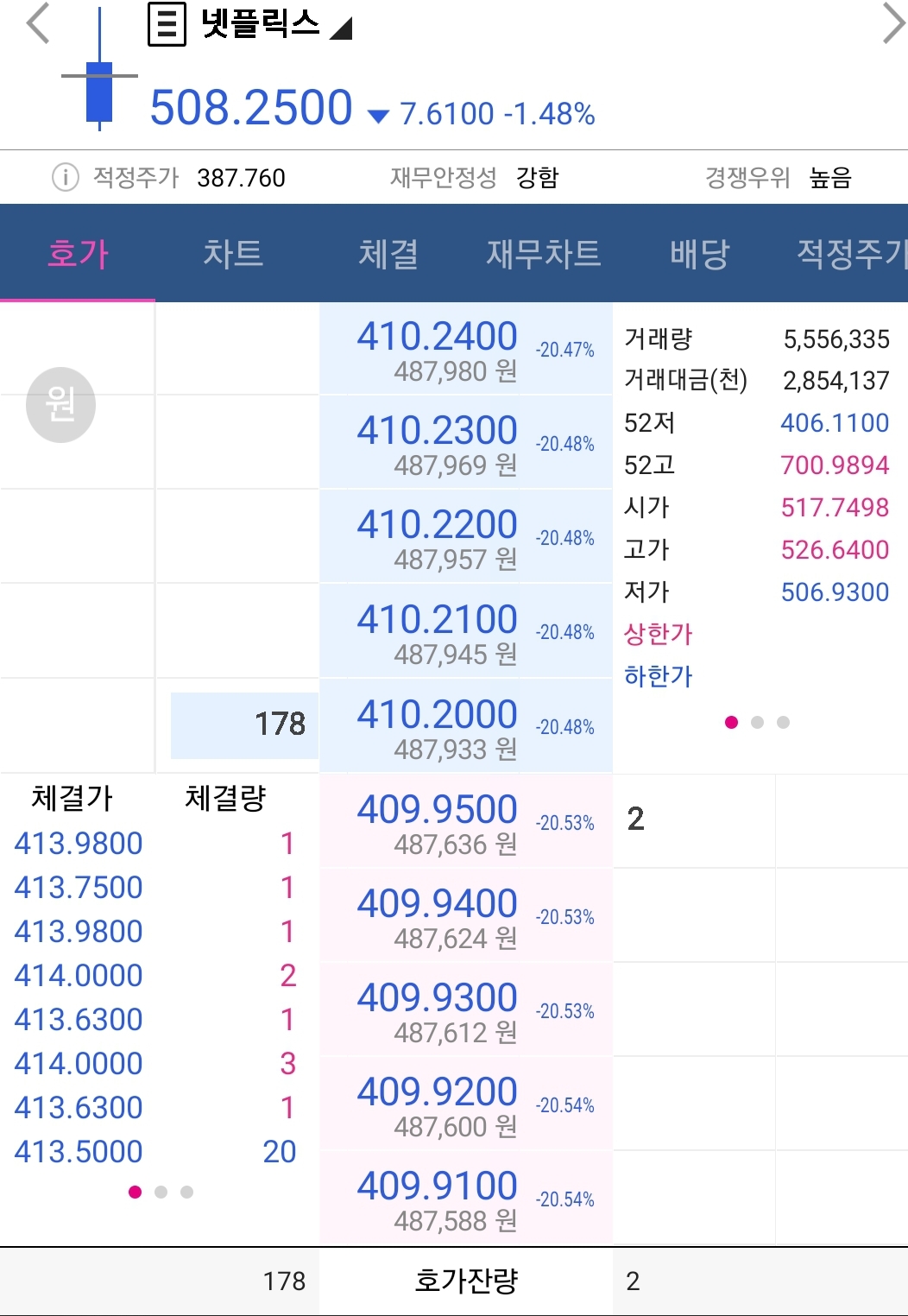This screenshot has width=908, height=1316.
Task: Select bid price 409.9100
Action: click(x=466, y=1198)
